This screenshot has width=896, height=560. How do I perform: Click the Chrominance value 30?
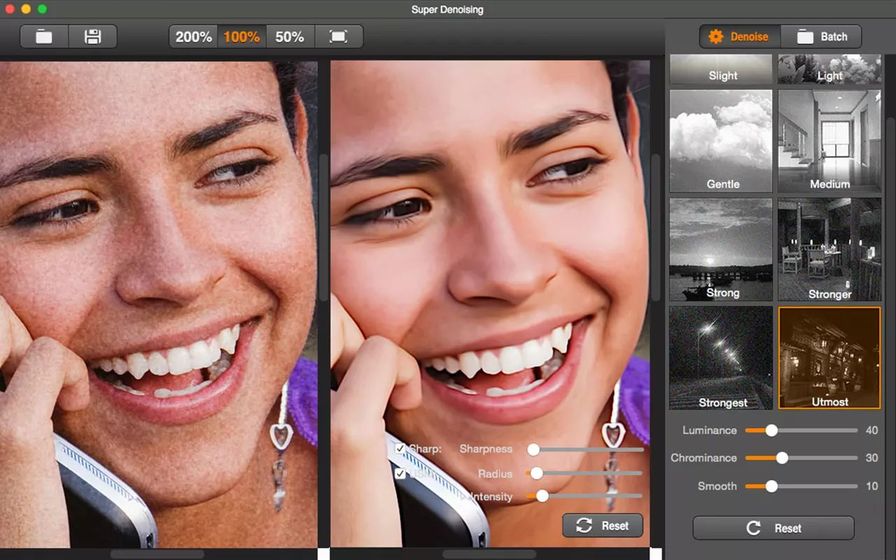[871, 458]
